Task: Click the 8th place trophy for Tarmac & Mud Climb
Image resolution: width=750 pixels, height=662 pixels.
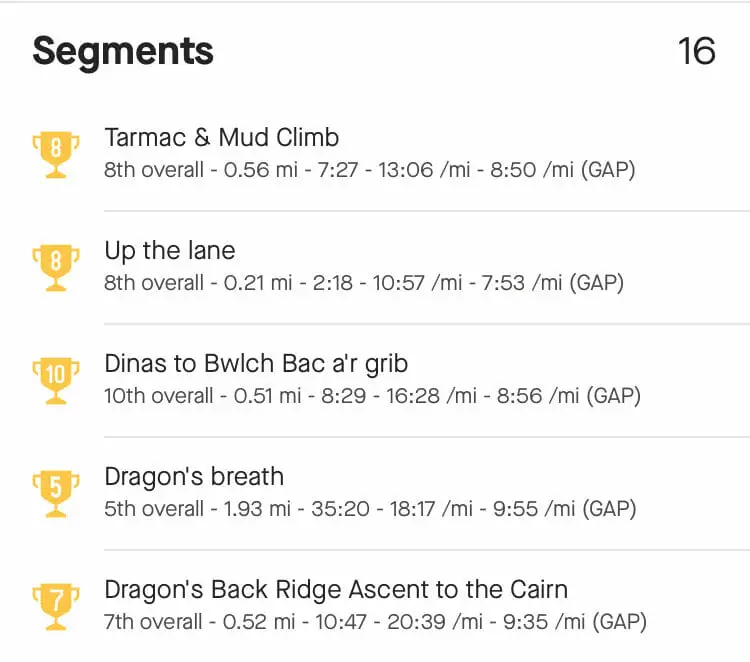Action: (56, 154)
